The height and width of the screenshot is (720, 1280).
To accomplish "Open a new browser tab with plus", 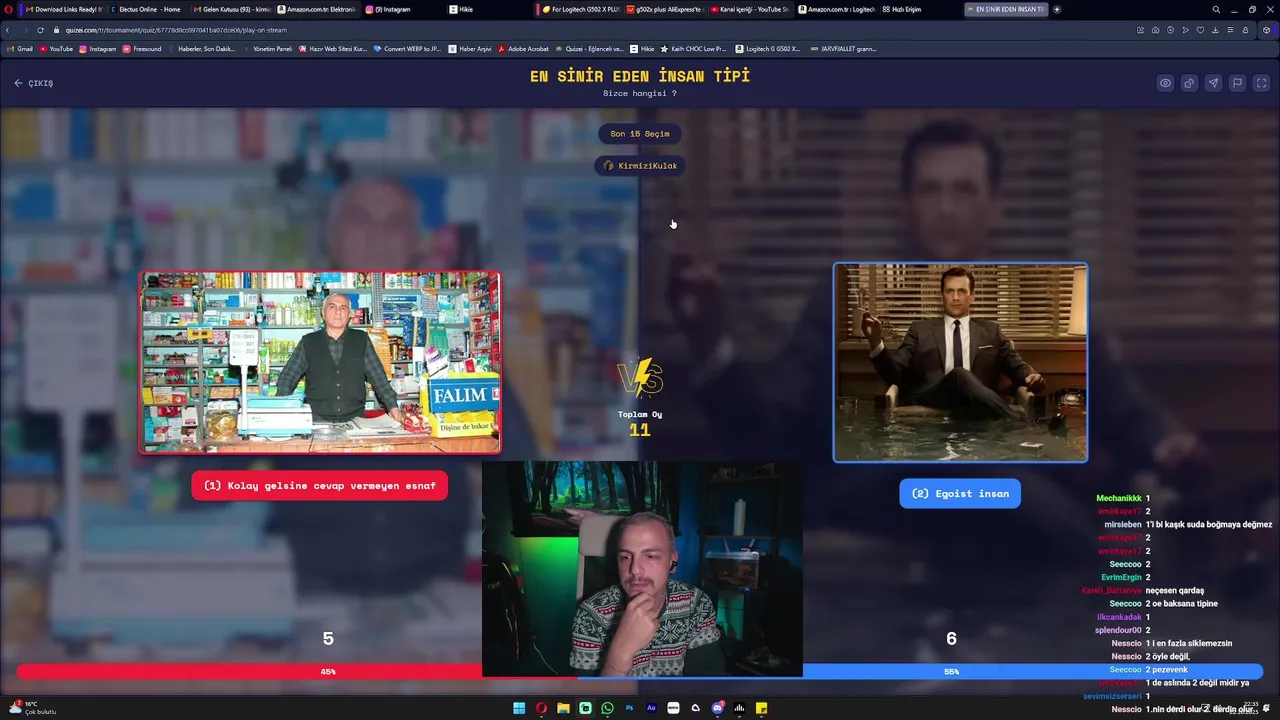I will pos(1057,9).
